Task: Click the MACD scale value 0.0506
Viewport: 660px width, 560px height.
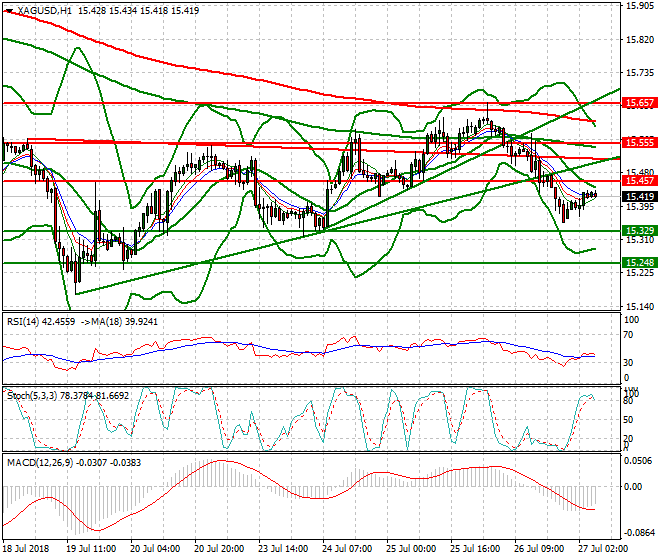Action: click(x=638, y=461)
